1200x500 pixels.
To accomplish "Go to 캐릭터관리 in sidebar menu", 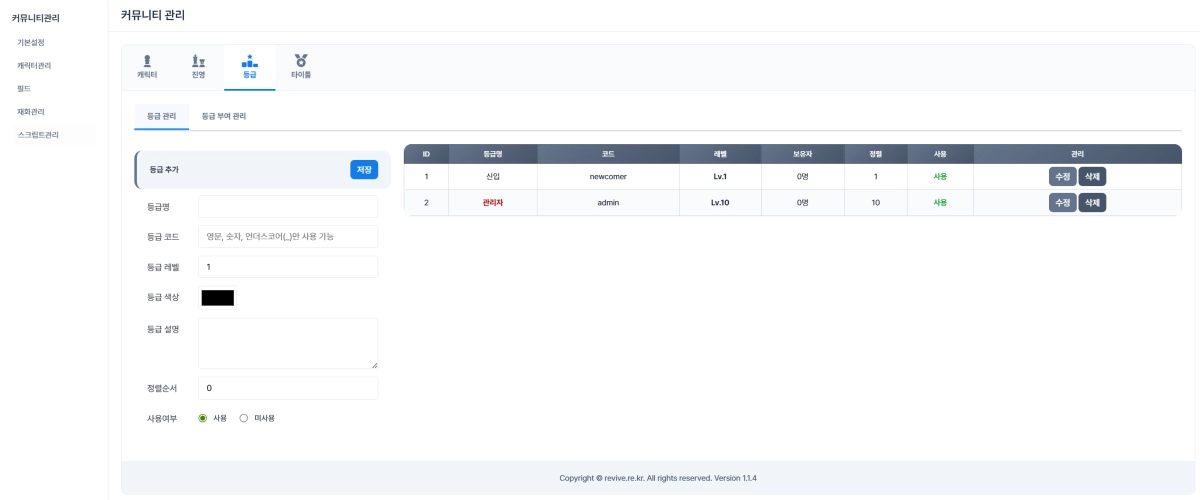I will pyautogui.click(x=34, y=65).
